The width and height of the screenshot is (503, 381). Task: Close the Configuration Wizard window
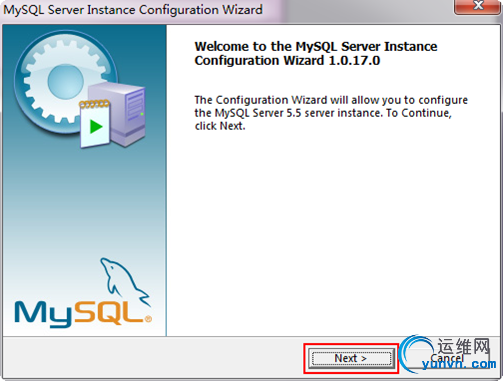click(x=478, y=6)
